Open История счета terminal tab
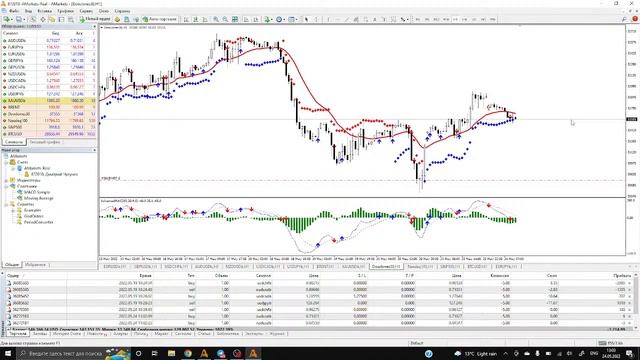Screen dimensions: 640x360 click(x=67, y=334)
